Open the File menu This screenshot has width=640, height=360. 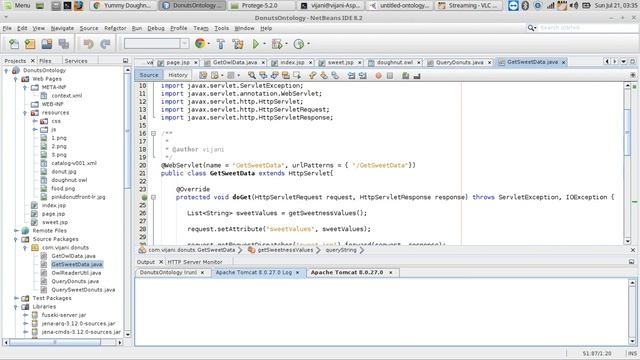click(x=7, y=28)
